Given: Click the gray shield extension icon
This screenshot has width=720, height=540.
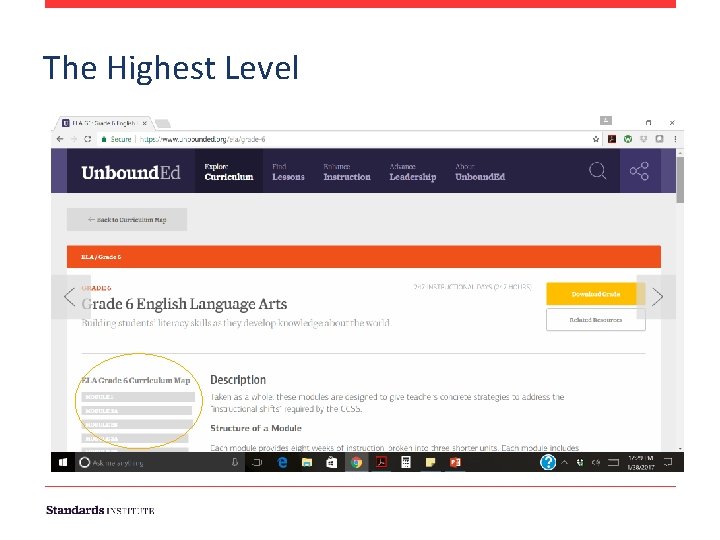Looking at the screenshot, I should [x=644, y=139].
